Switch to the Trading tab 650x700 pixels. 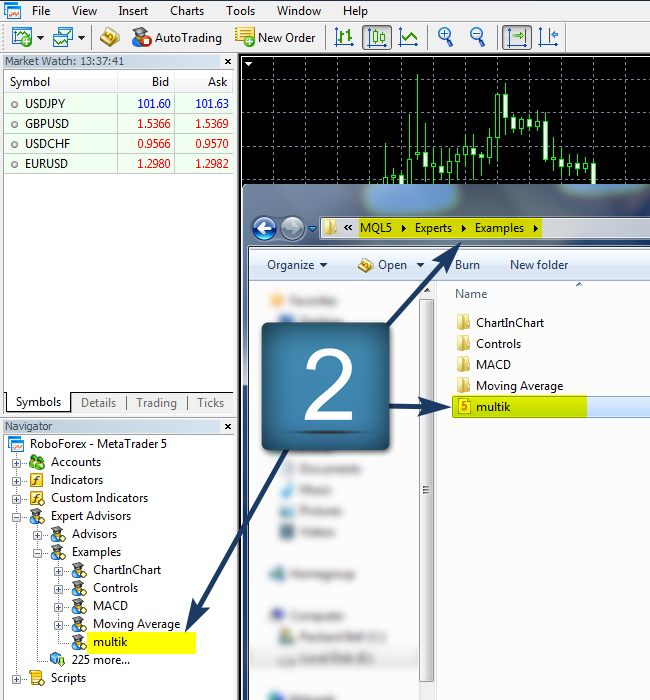tap(156, 403)
